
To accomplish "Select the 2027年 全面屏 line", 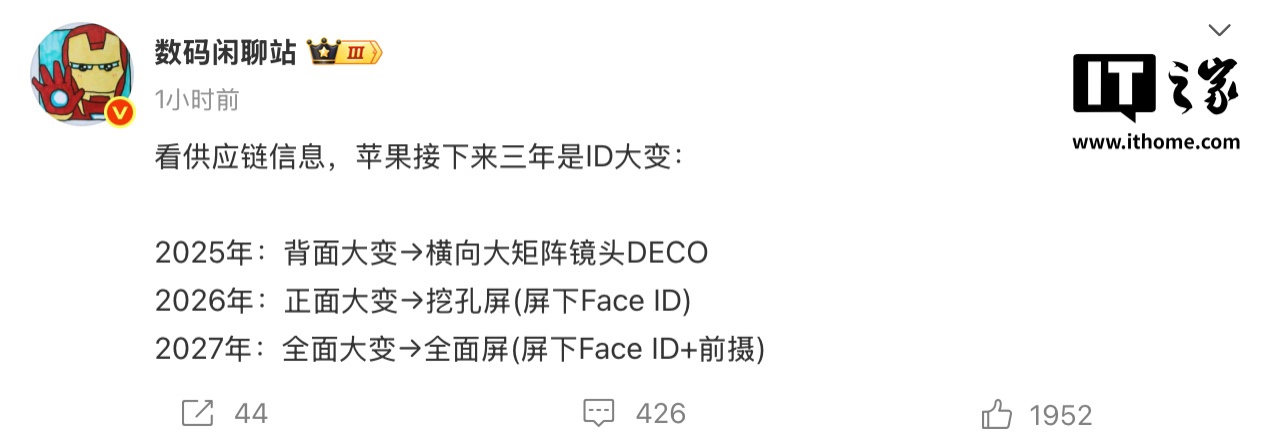I will [x=460, y=349].
